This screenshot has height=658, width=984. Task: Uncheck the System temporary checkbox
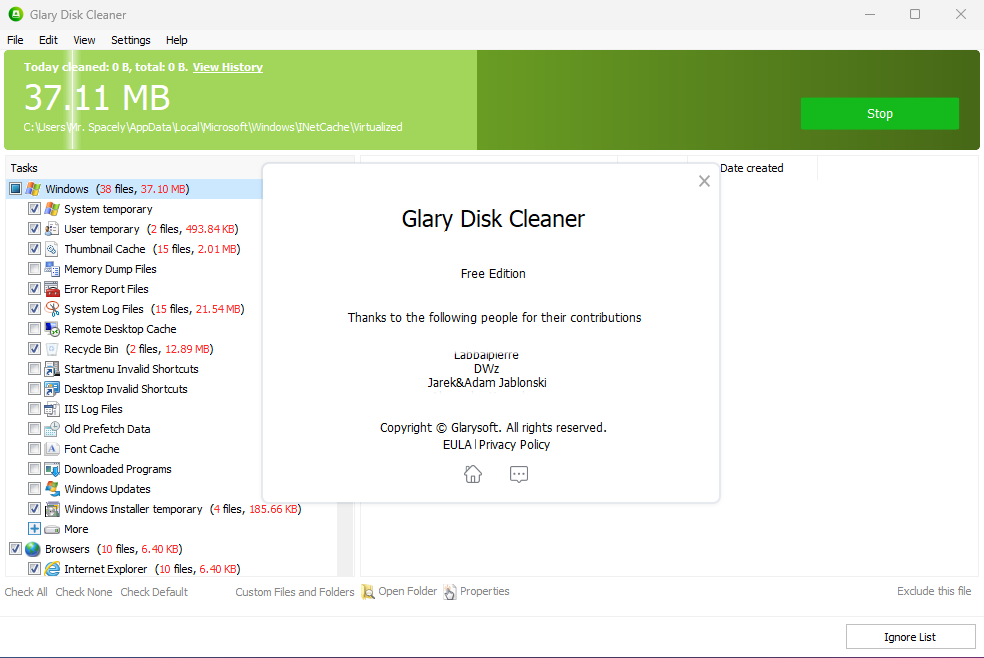coord(35,209)
